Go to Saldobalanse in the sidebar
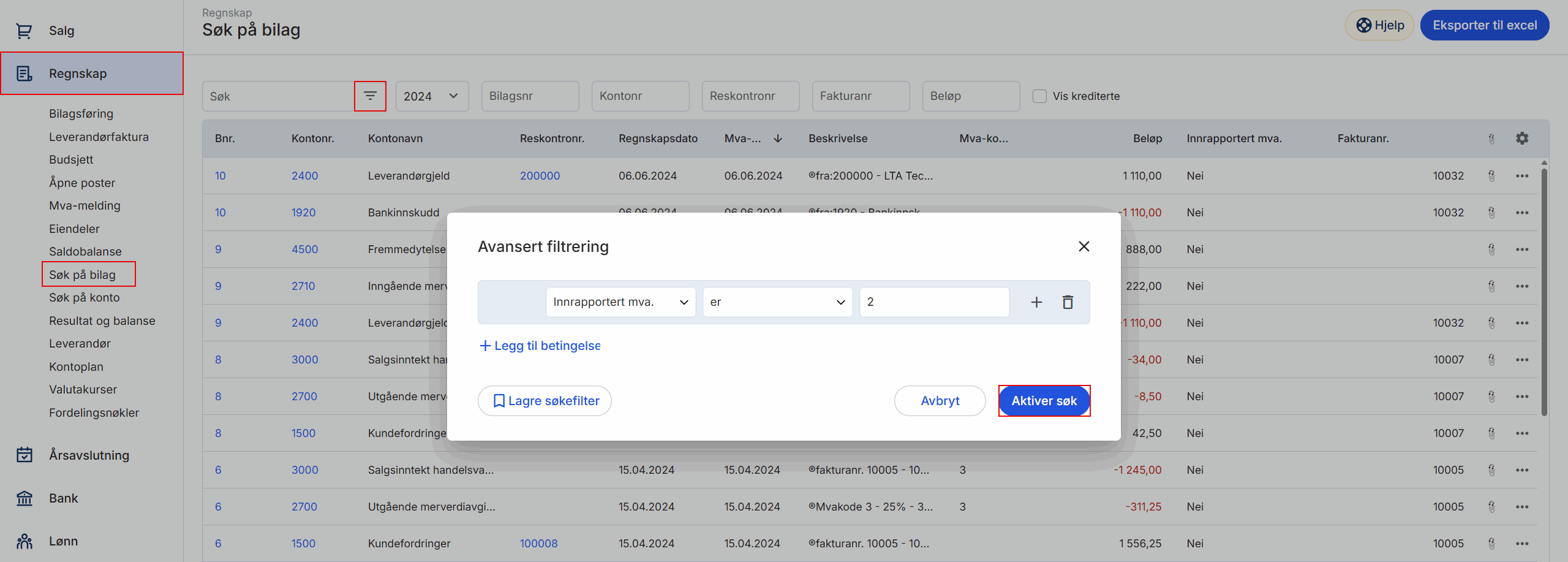 click(x=85, y=251)
